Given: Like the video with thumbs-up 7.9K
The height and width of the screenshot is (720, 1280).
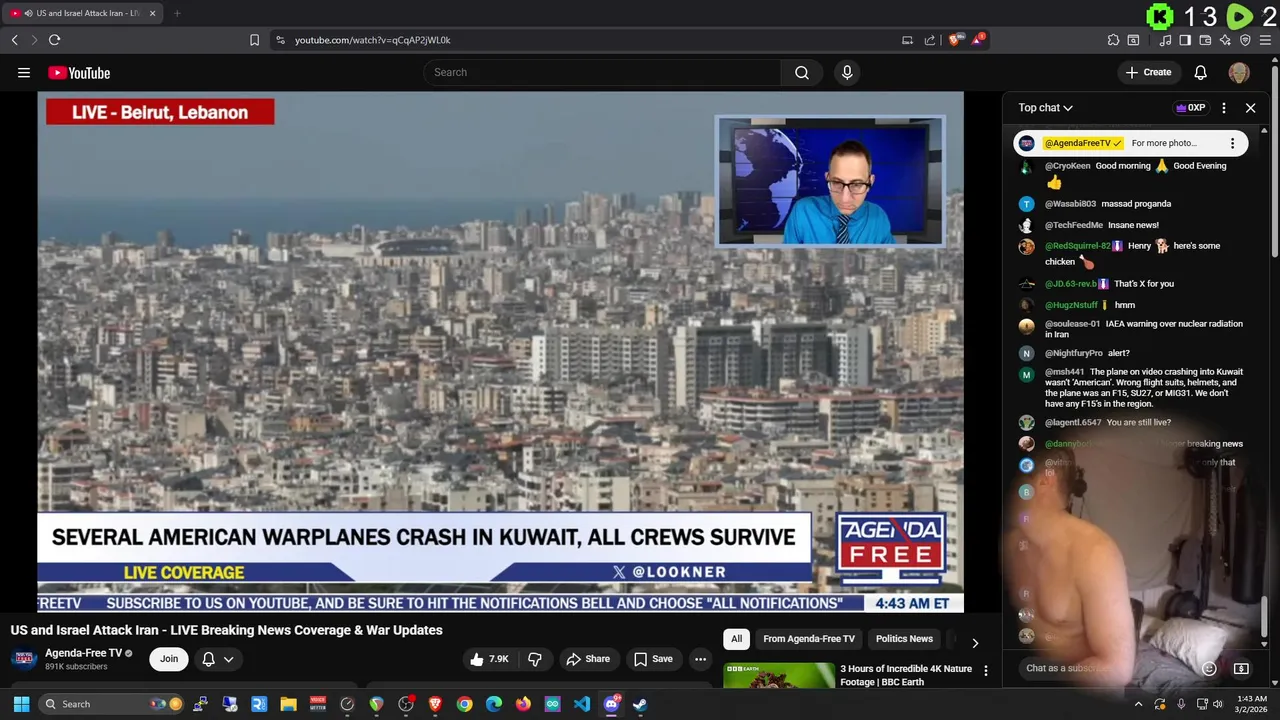Looking at the screenshot, I should coord(489,659).
